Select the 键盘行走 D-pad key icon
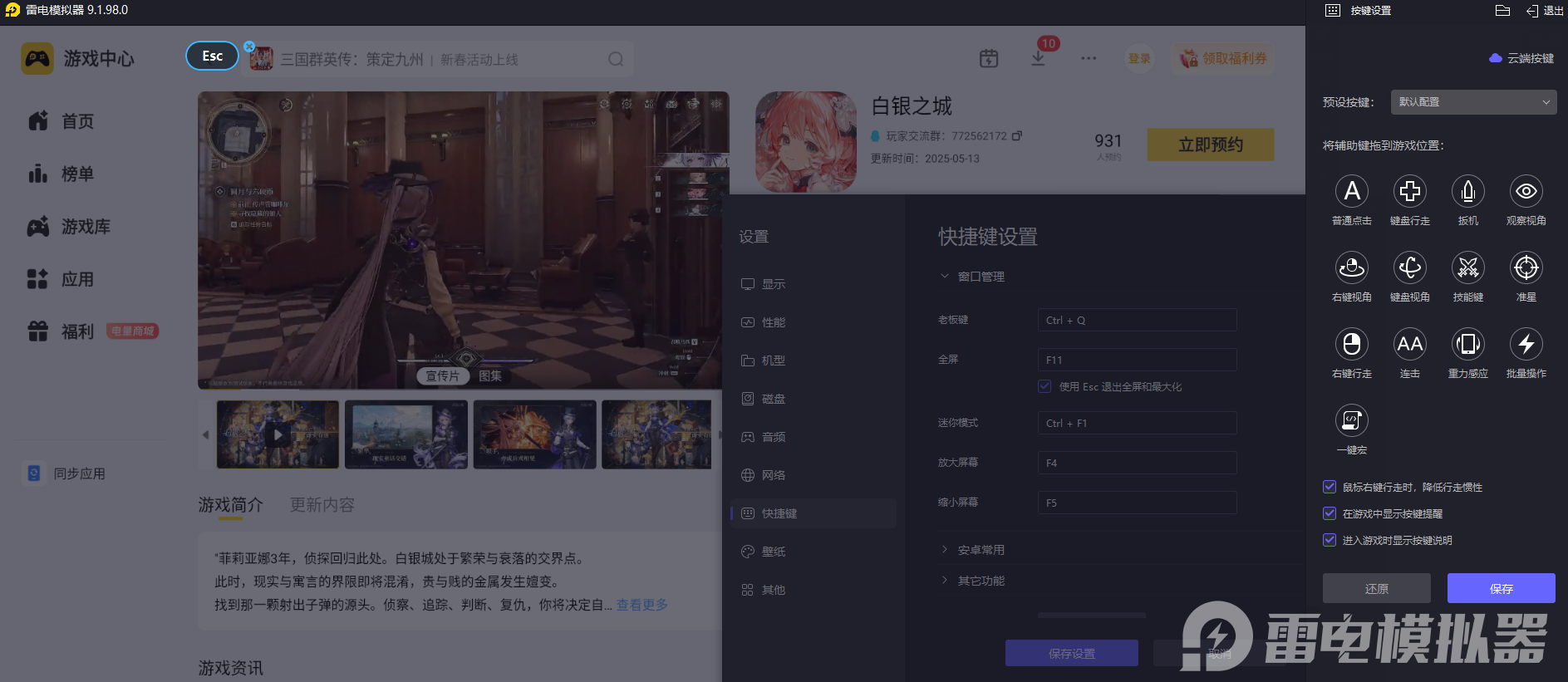 [x=1410, y=191]
